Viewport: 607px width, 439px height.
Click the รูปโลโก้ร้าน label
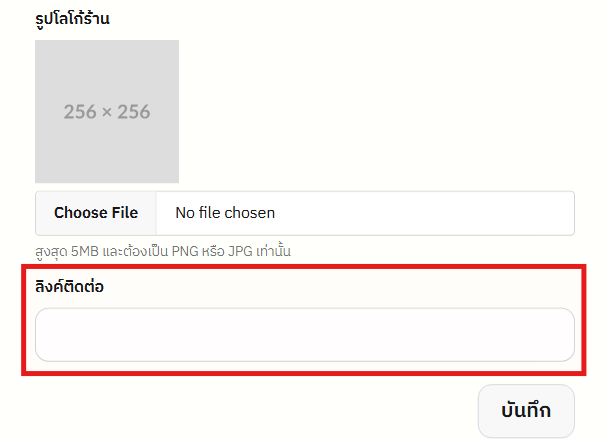click(72, 17)
